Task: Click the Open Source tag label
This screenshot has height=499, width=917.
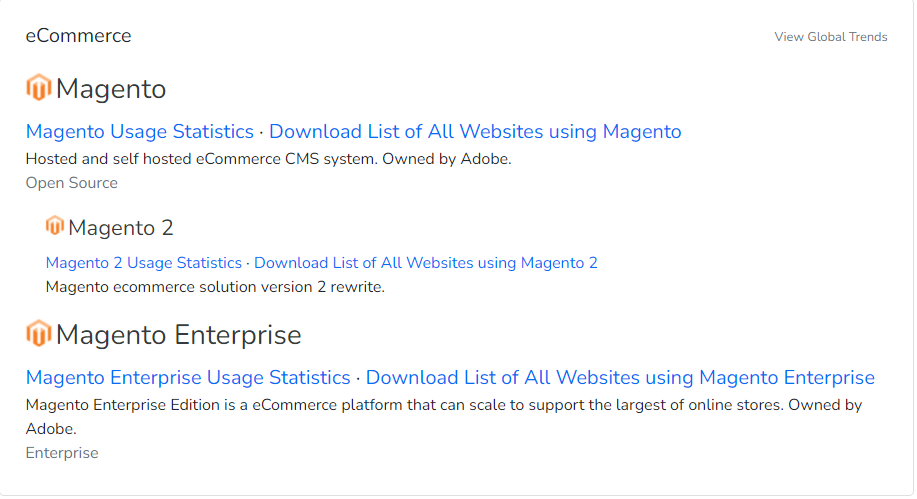Action: click(72, 183)
